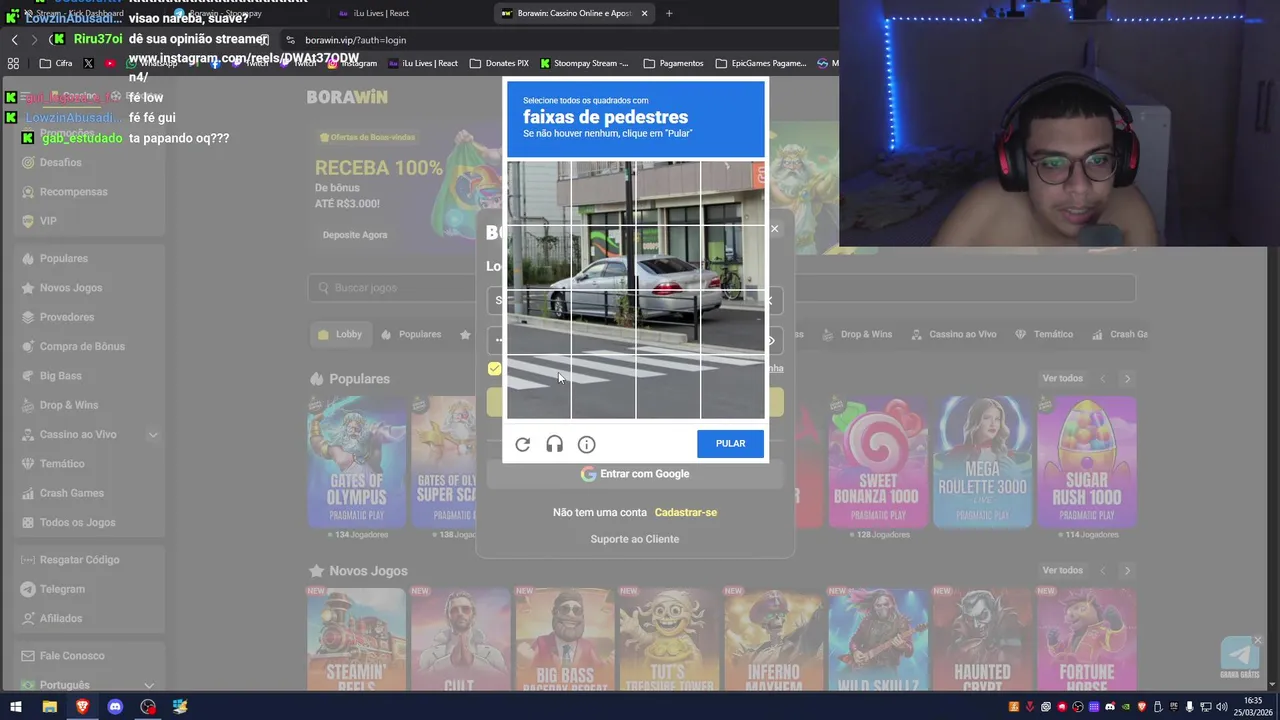1280x720 pixels.
Task: Click the Deposite Agora banner button
Action: pyautogui.click(x=355, y=235)
